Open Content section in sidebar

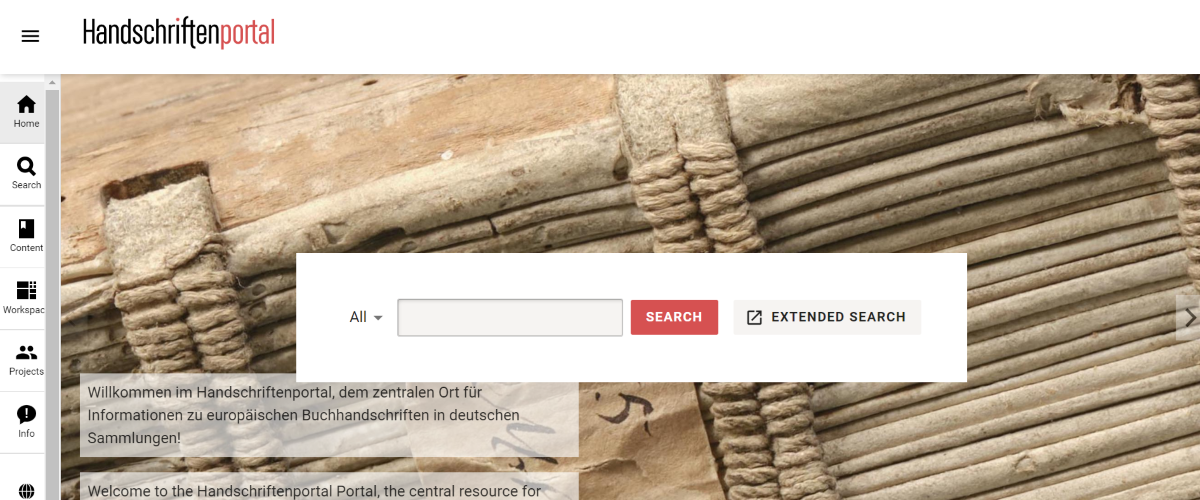coord(26,236)
